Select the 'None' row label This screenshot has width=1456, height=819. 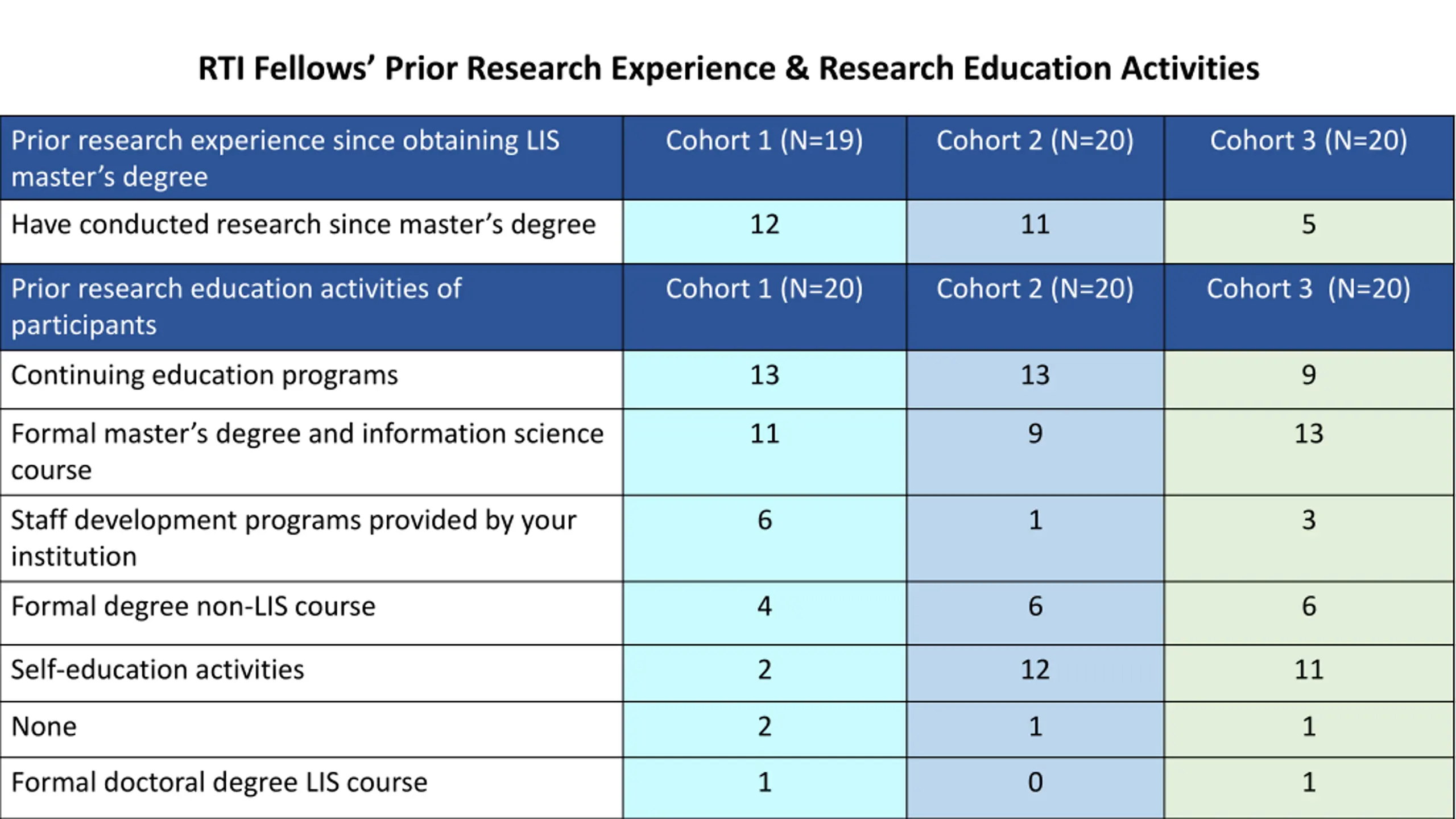click(x=44, y=727)
